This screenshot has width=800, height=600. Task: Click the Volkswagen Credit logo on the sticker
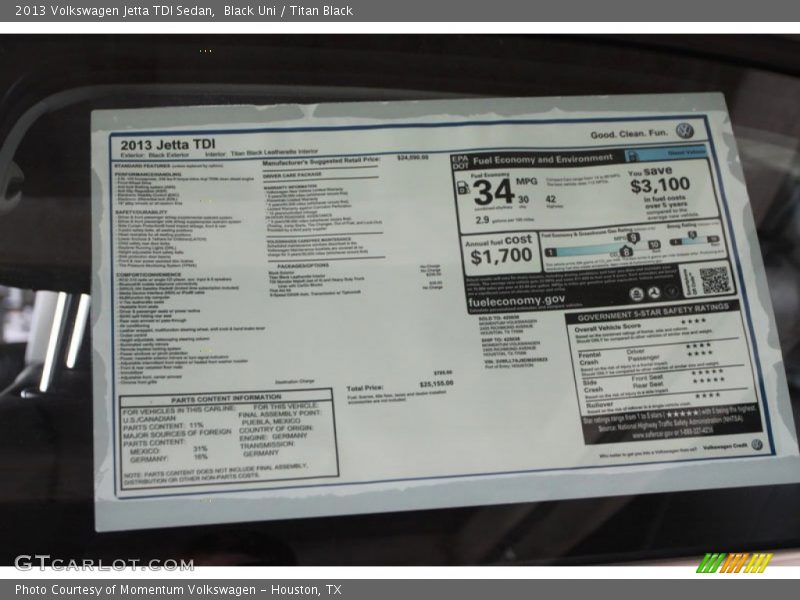coord(757,444)
